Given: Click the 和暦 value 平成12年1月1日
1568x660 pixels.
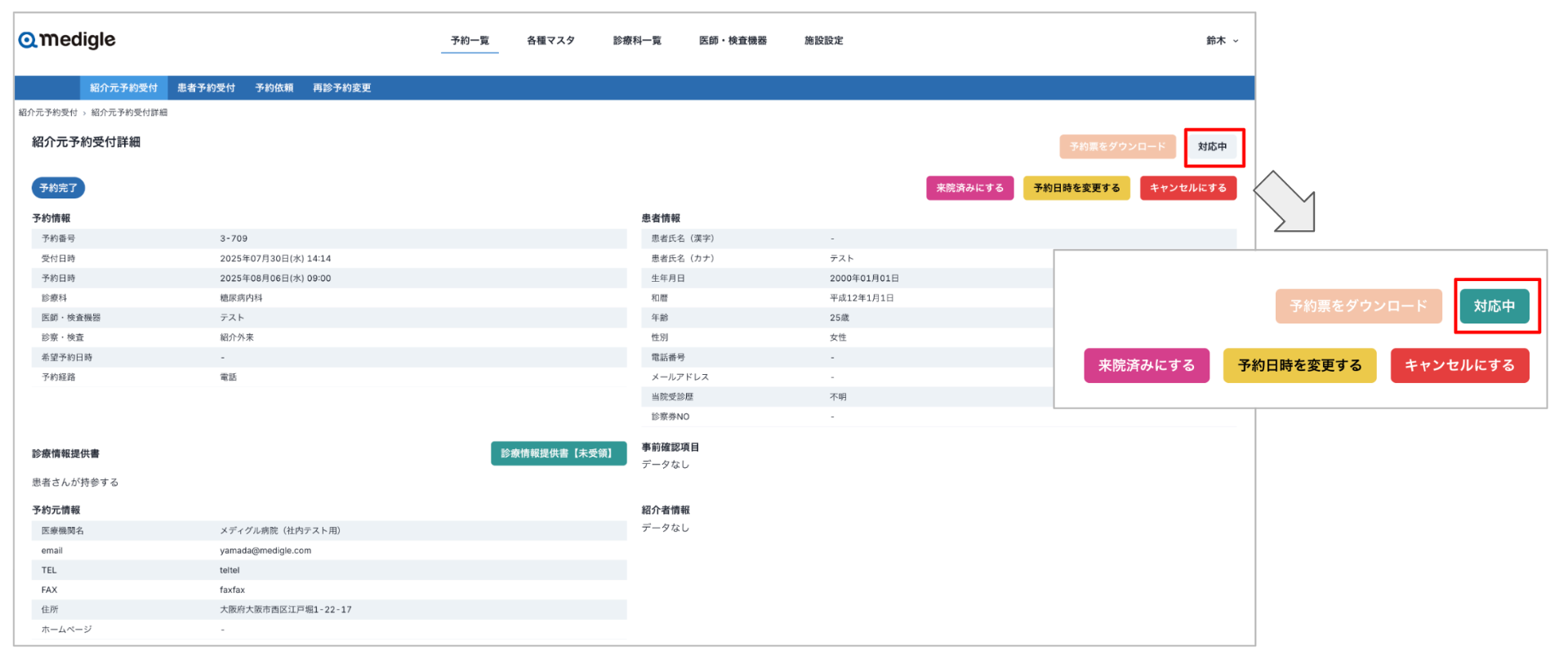Looking at the screenshot, I should tap(862, 298).
